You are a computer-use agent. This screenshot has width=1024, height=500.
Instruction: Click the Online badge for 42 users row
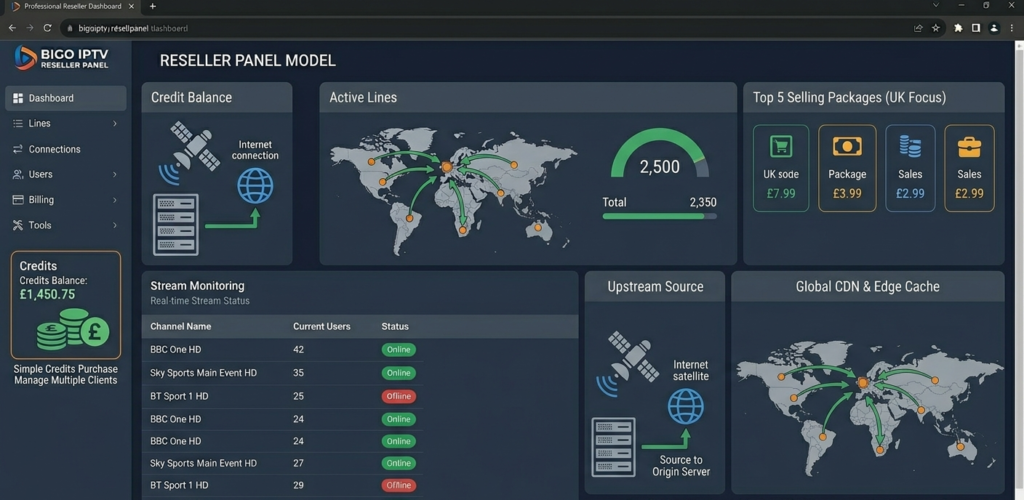click(398, 350)
